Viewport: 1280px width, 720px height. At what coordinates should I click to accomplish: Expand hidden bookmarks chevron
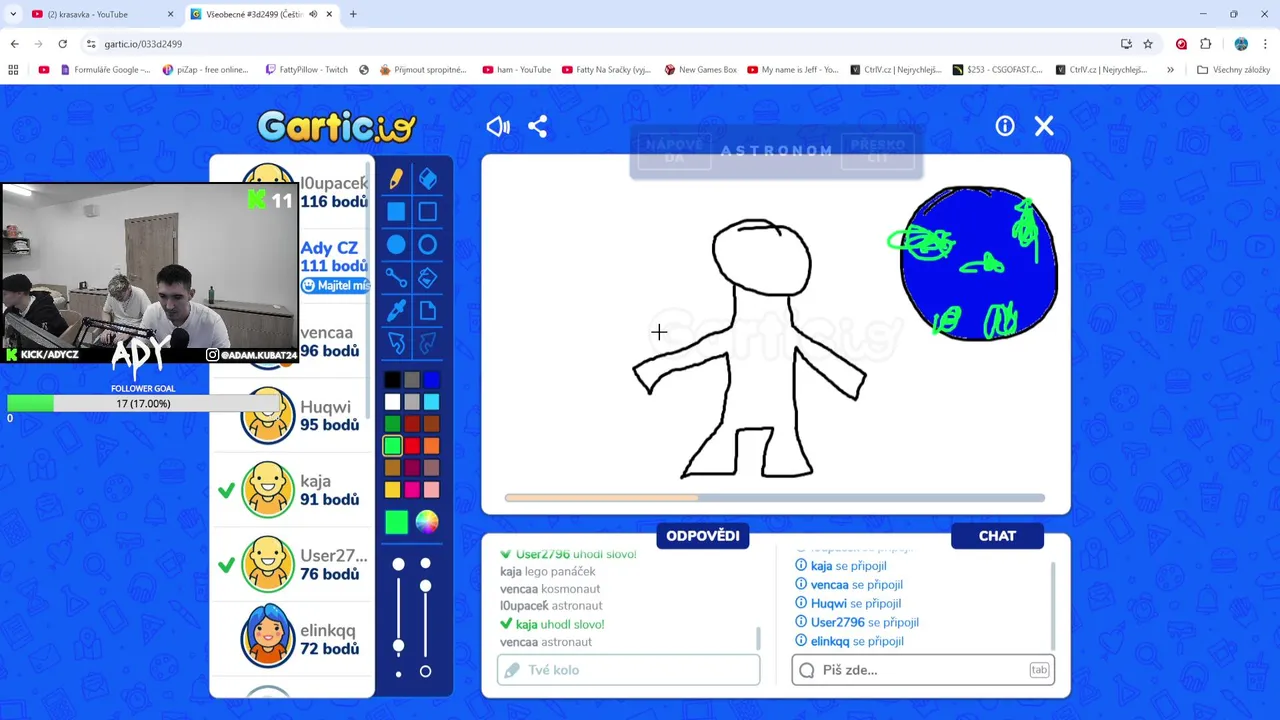1170,70
